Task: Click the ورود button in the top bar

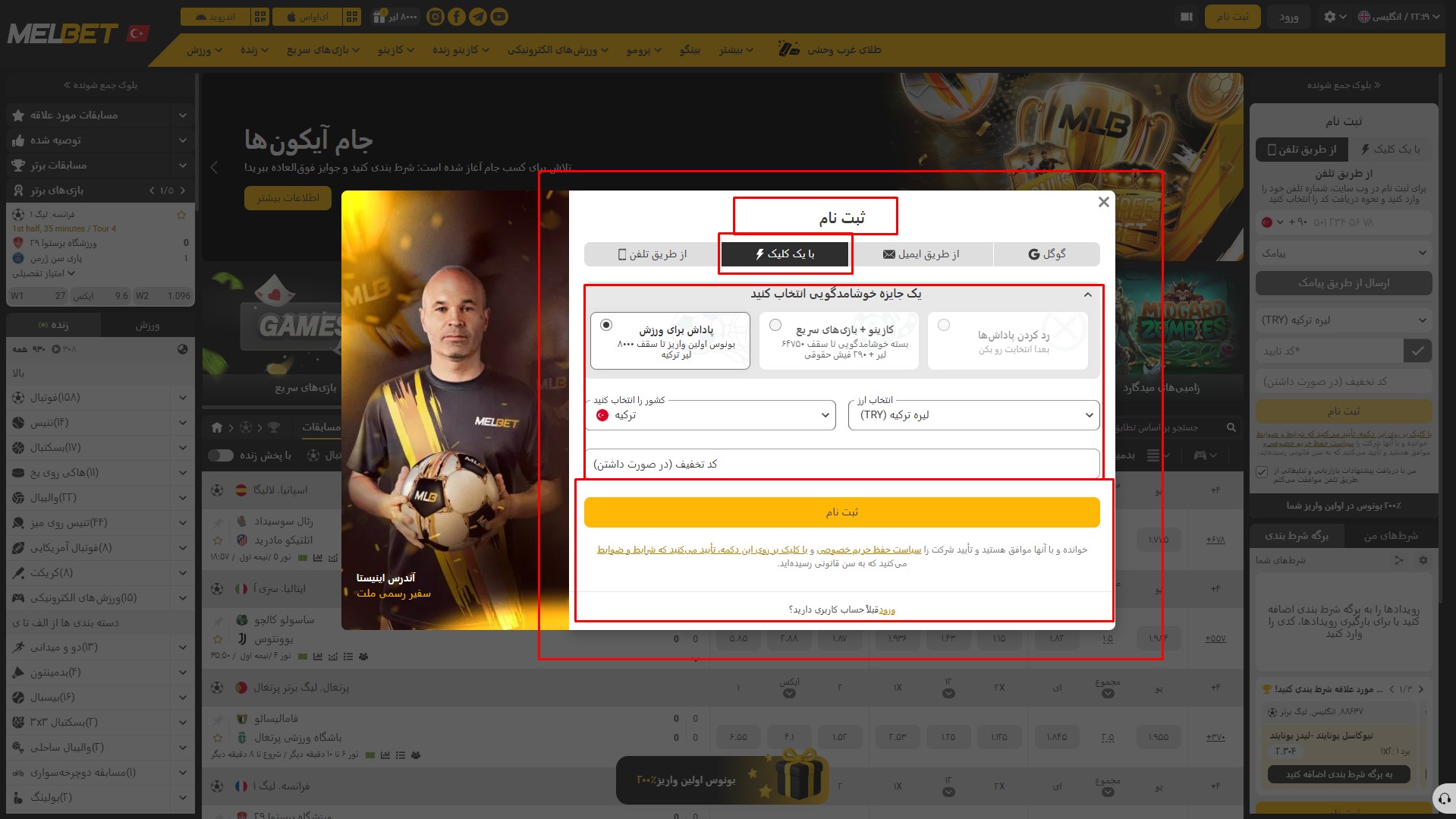Action: click(x=1288, y=17)
